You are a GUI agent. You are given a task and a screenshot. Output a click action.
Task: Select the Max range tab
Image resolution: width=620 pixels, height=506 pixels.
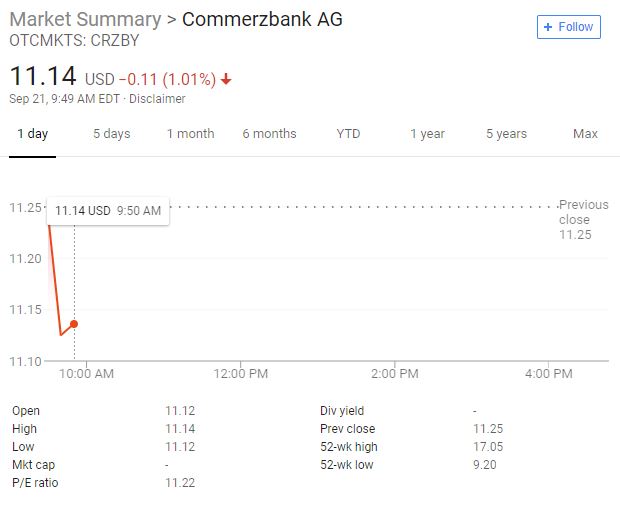coord(585,134)
